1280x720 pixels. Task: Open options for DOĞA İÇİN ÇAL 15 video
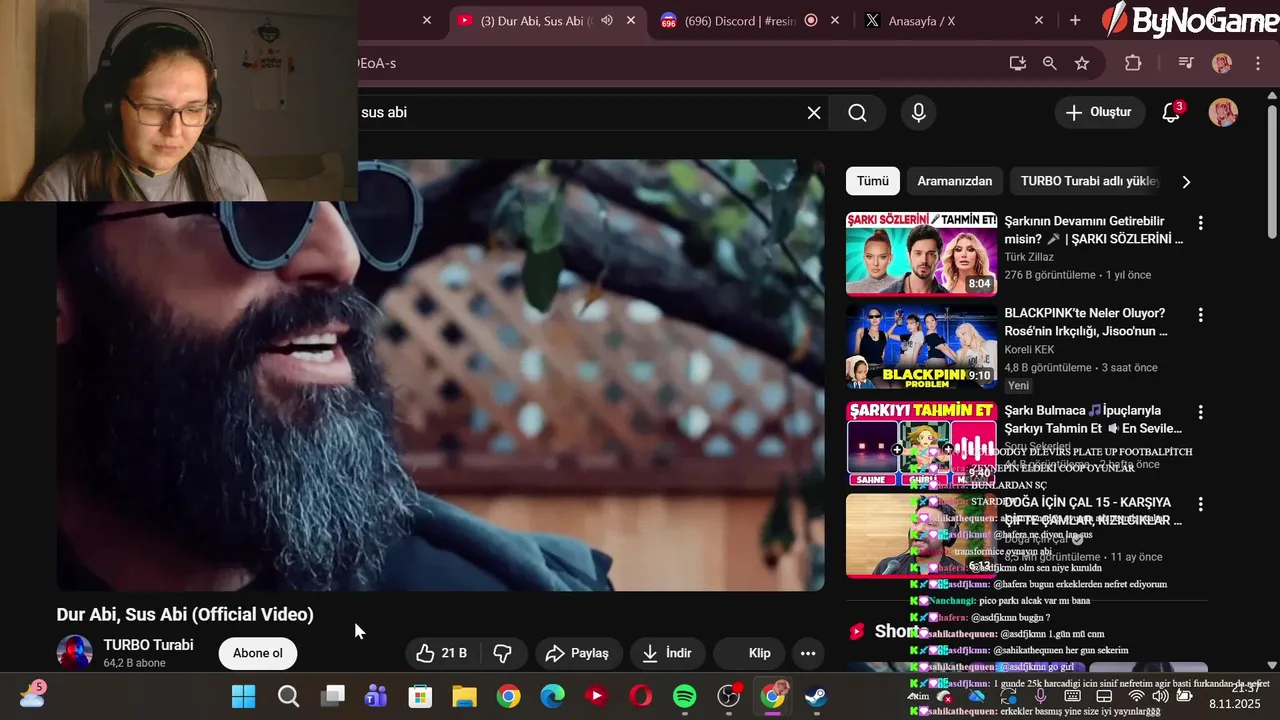(1200, 504)
